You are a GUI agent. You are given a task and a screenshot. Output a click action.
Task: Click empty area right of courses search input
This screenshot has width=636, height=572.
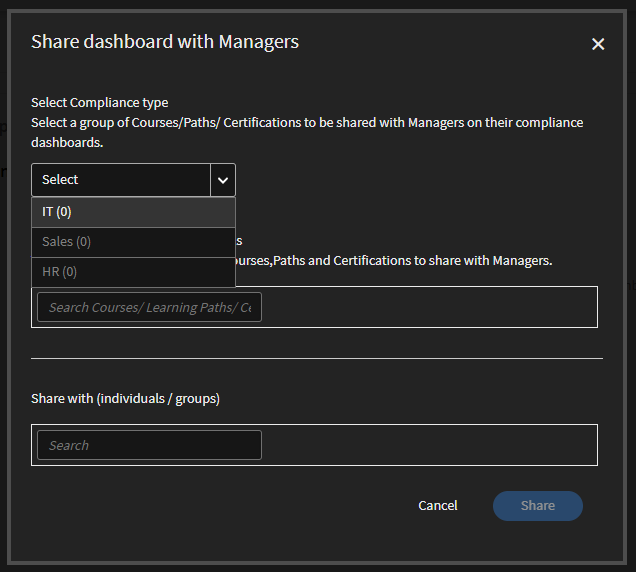(428, 307)
